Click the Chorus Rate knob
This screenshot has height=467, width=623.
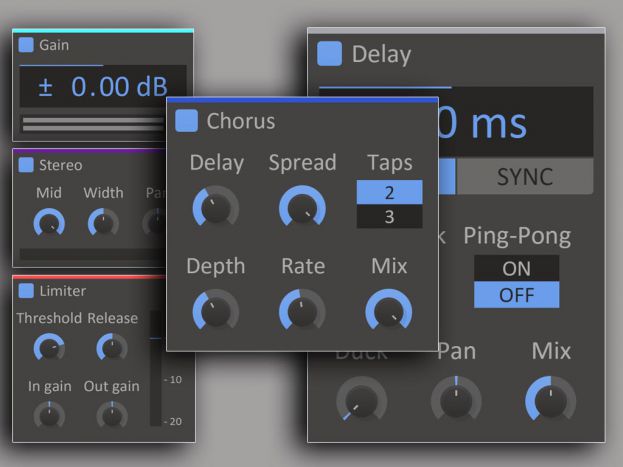pos(301,310)
